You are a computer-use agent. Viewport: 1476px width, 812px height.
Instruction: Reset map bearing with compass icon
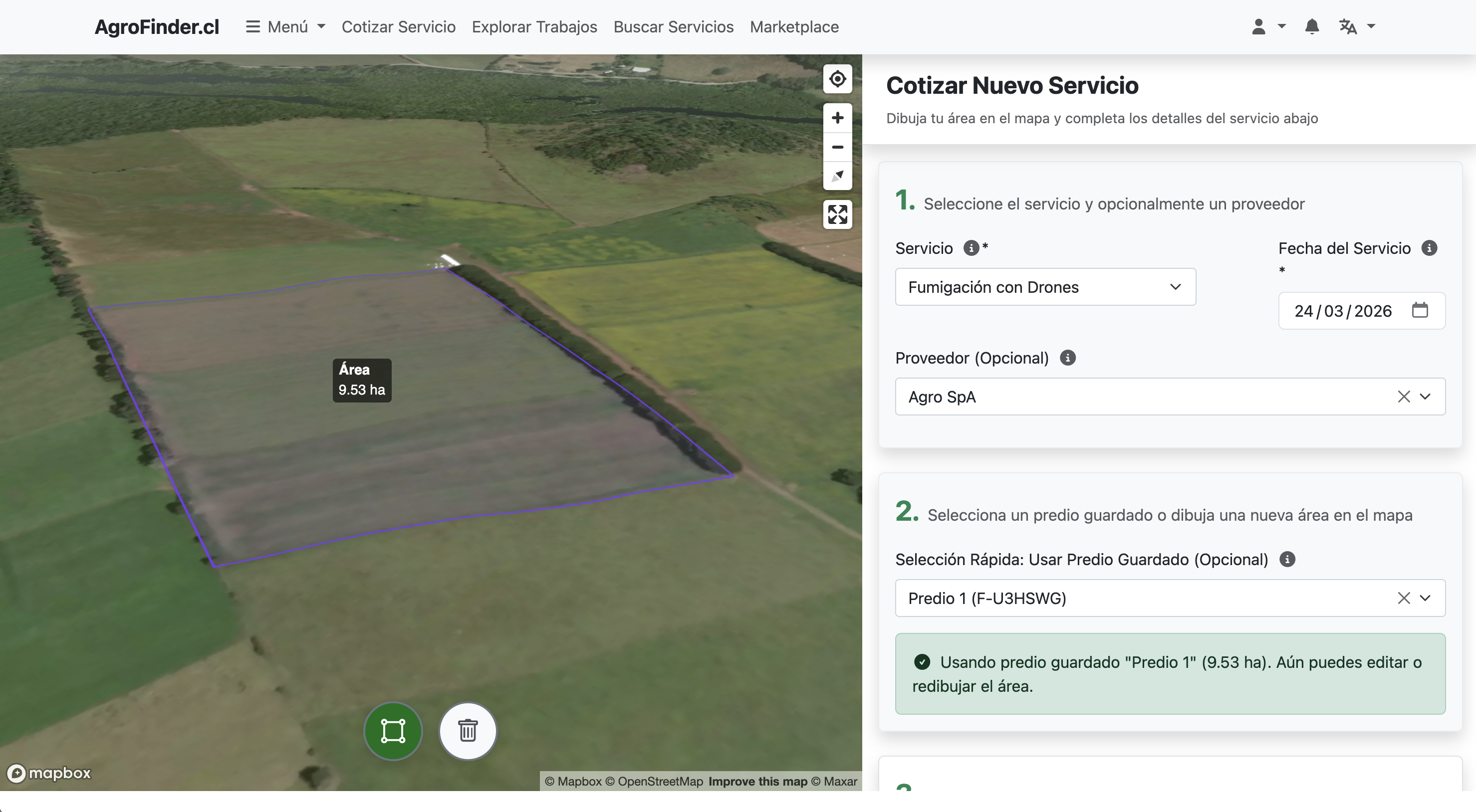[837, 176]
